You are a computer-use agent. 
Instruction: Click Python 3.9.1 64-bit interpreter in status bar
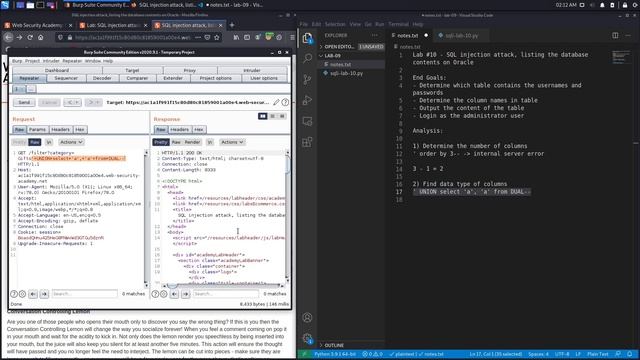335,354
